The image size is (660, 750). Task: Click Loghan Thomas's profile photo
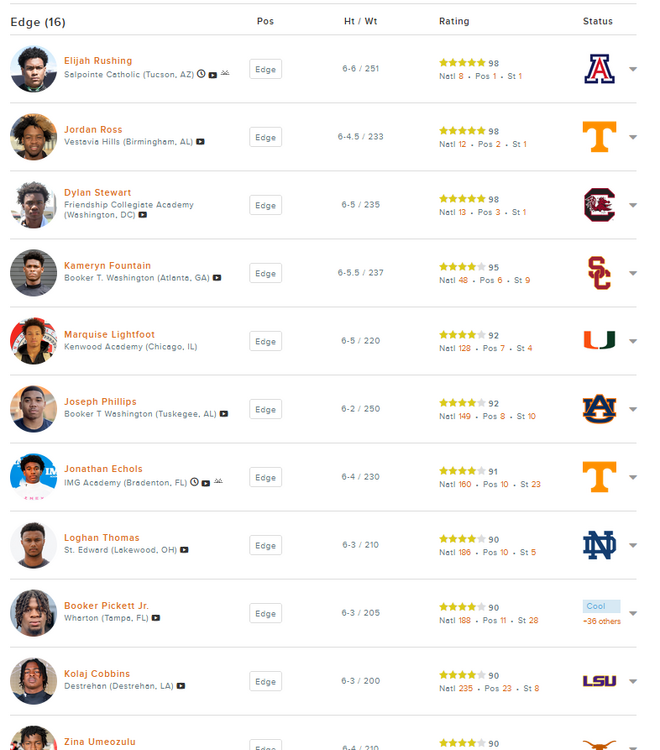[33, 545]
